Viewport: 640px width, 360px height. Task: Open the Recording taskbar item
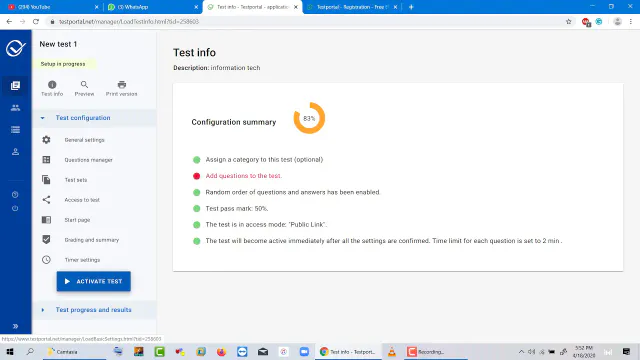435,351
